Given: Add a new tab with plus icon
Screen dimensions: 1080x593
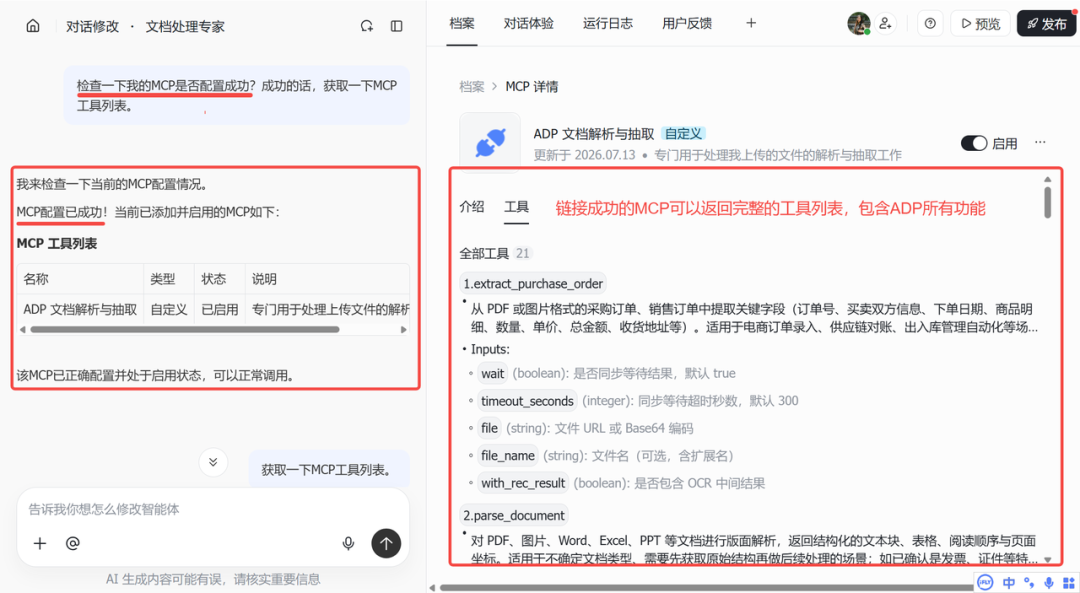Looking at the screenshot, I should coord(751,23).
